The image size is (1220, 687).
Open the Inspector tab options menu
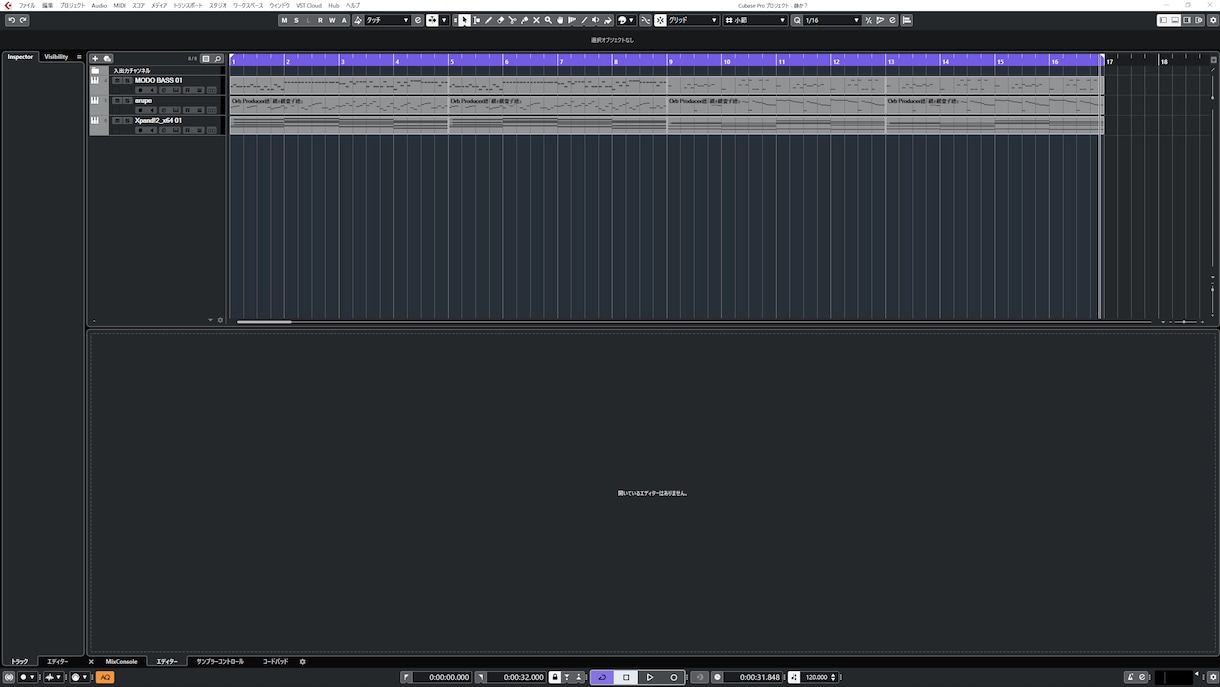[x=79, y=57]
